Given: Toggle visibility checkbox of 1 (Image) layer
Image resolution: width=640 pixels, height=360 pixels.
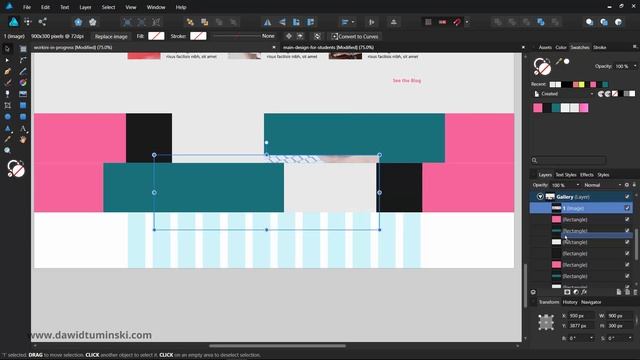Looking at the screenshot, I should tap(627, 208).
